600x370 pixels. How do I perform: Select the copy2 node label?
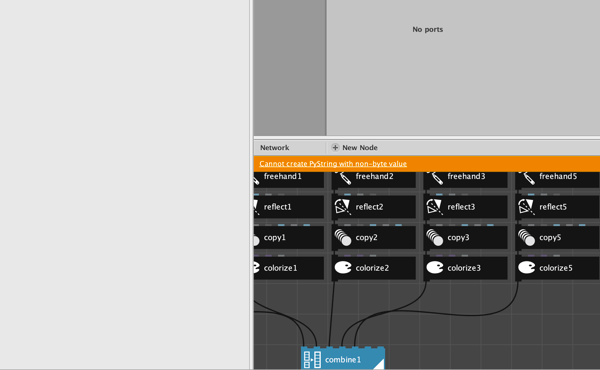coord(366,238)
